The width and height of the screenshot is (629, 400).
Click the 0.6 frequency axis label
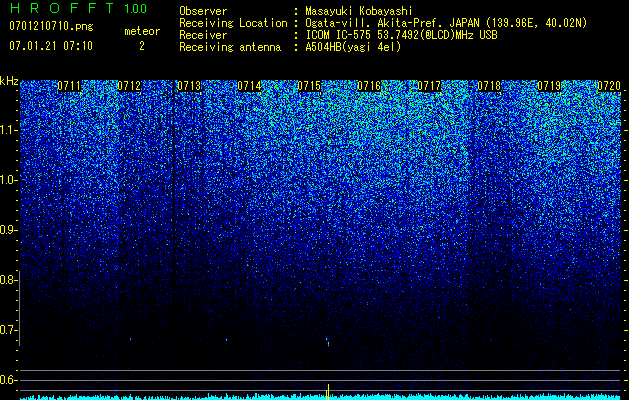[8, 380]
